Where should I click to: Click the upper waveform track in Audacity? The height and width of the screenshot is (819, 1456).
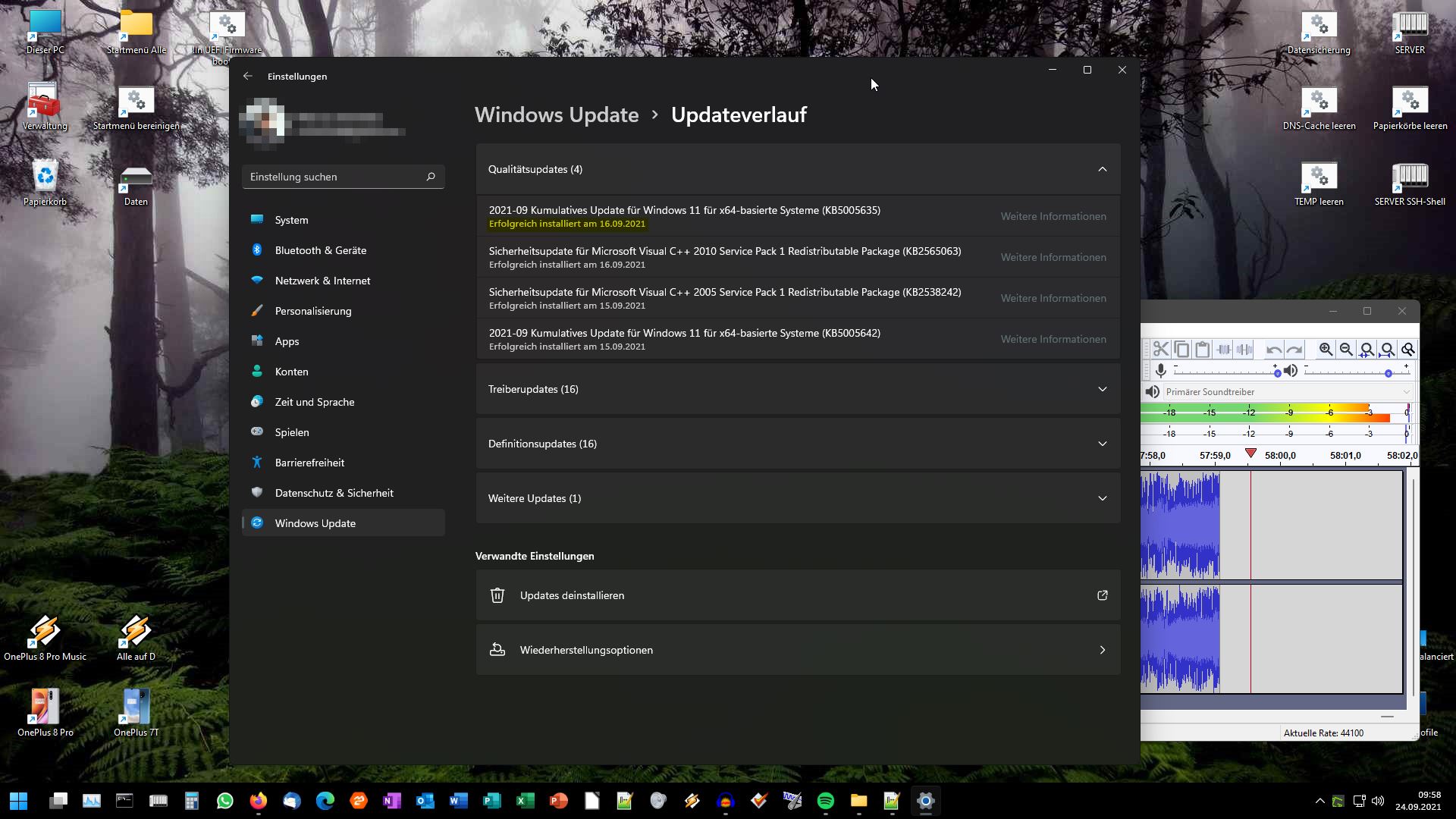[1272, 526]
